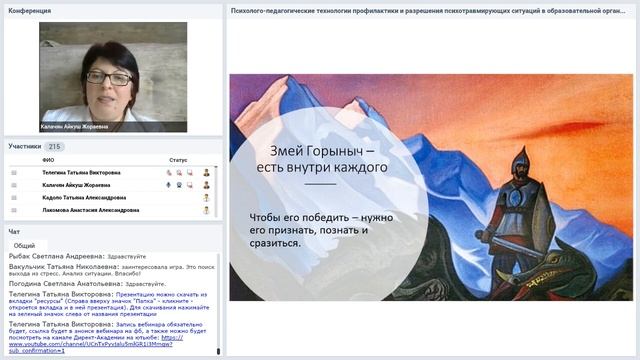Viewport: 640px width, 360px height.
Task: Click the Чат panel title
Action: pyautogui.click(x=14, y=231)
